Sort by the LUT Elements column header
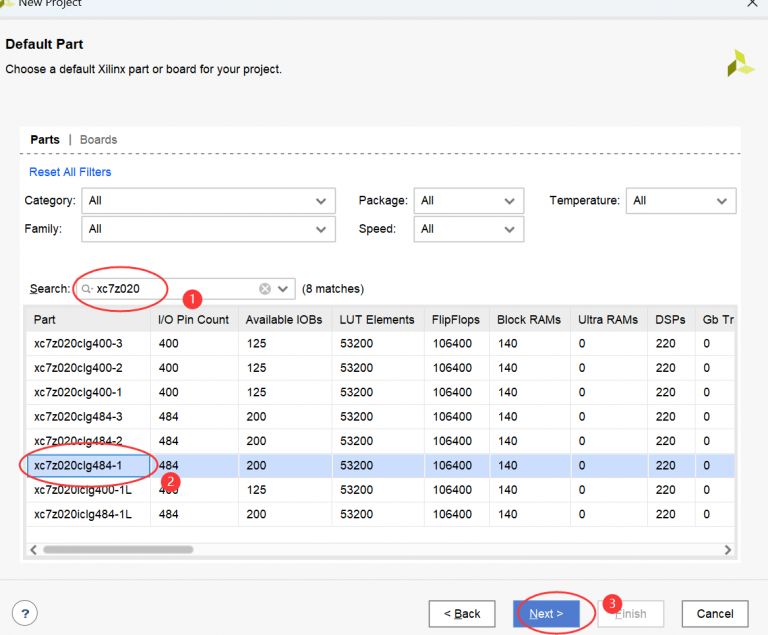This screenshot has width=768, height=635. coord(377,320)
